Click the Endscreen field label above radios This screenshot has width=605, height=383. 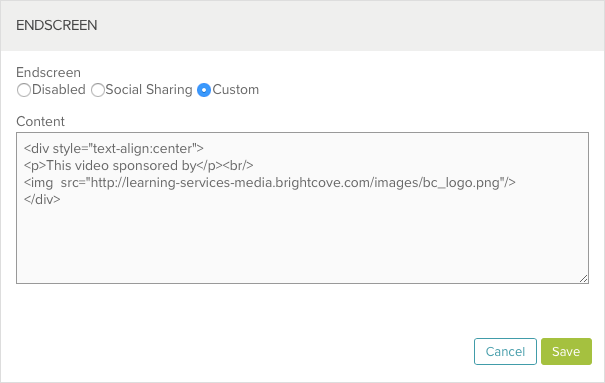click(x=49, y=73)
